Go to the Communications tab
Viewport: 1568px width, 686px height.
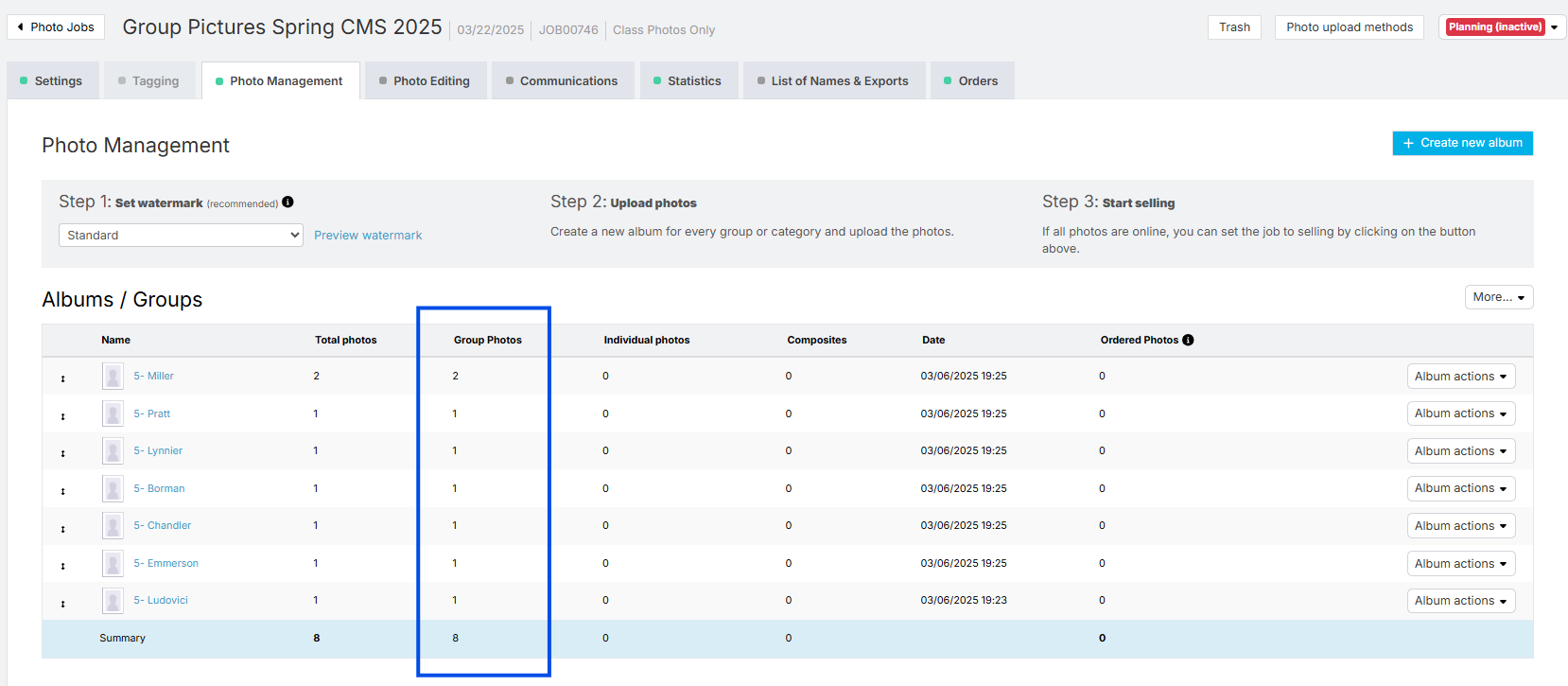[x=563, y=81]
